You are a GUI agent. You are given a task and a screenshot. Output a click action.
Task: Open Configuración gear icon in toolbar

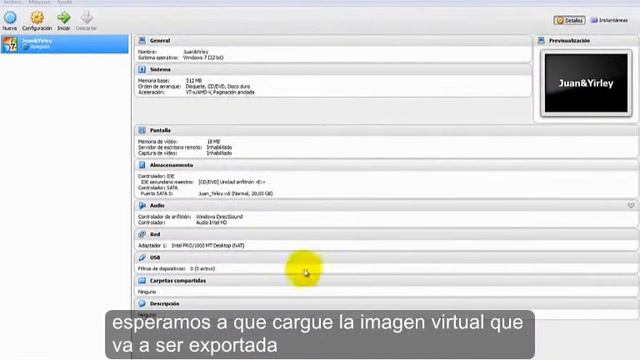pyautogui.click(x=37, y=18)
